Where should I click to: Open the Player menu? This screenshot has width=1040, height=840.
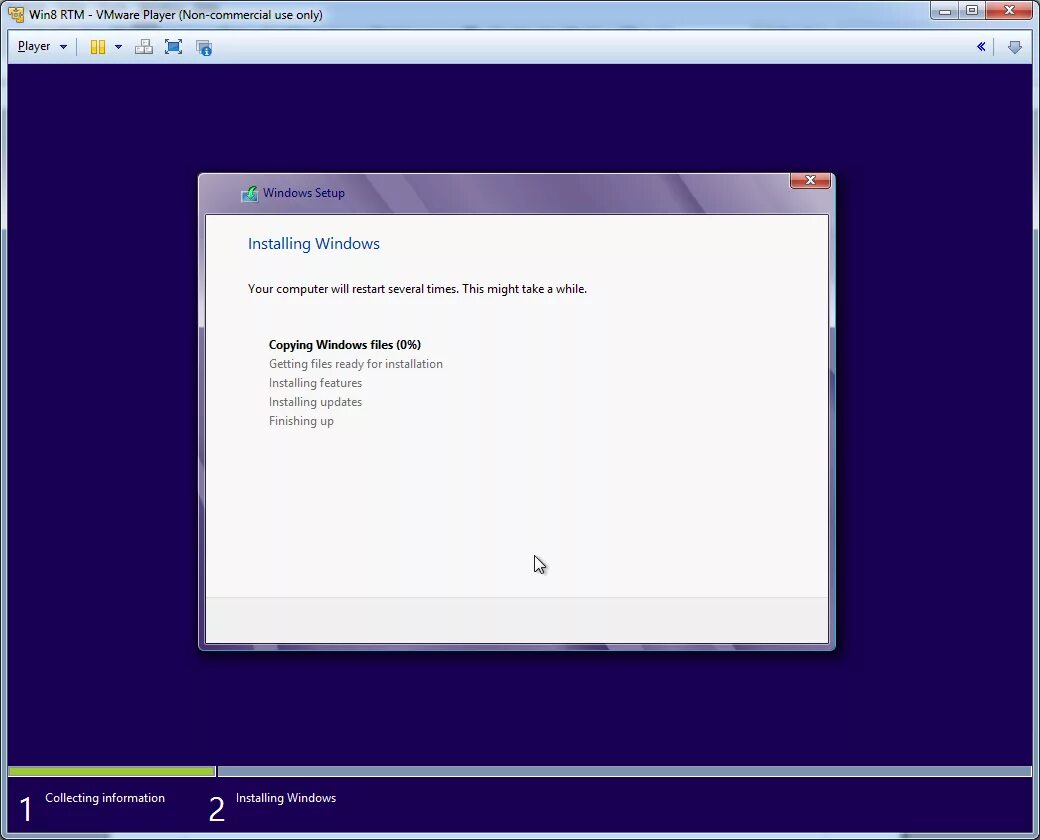pyautogui.click(x=34, y=46)
